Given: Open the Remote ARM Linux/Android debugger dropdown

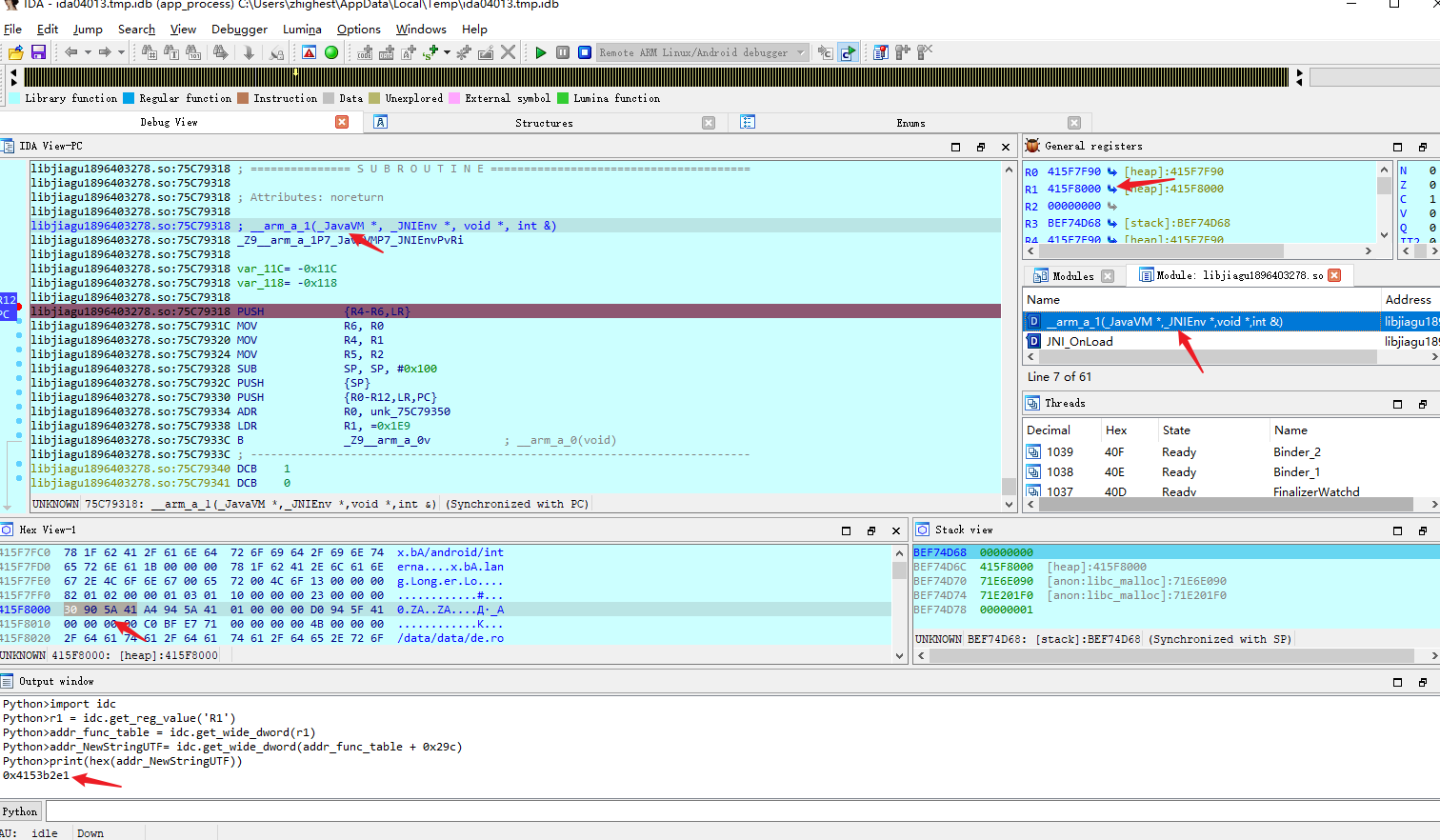Looking at the screenshot, I should coord(800,52).
